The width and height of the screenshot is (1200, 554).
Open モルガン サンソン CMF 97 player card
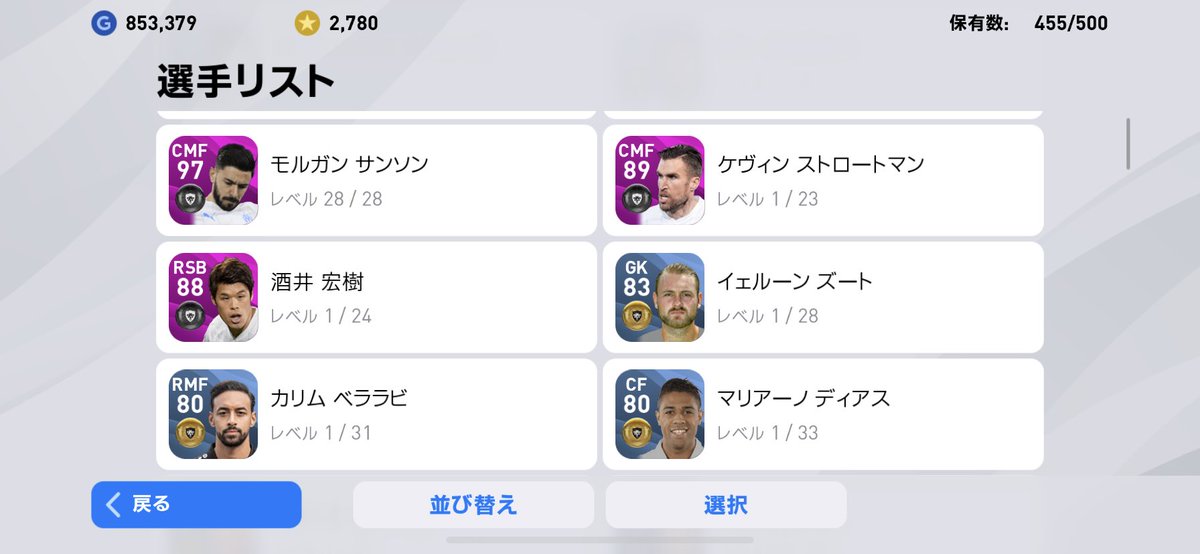click(213, 180)
